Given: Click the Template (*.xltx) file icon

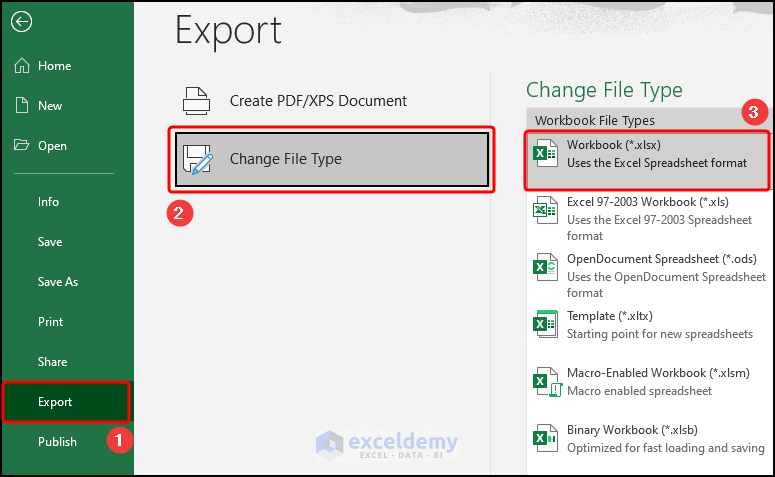Looking at the screenshot, I should (x=545, y=324).
